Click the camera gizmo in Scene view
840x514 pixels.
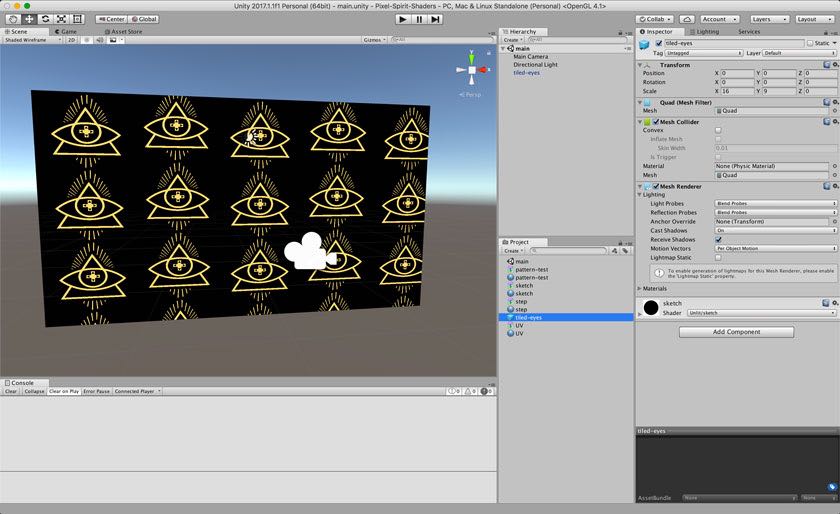(310, 252)
